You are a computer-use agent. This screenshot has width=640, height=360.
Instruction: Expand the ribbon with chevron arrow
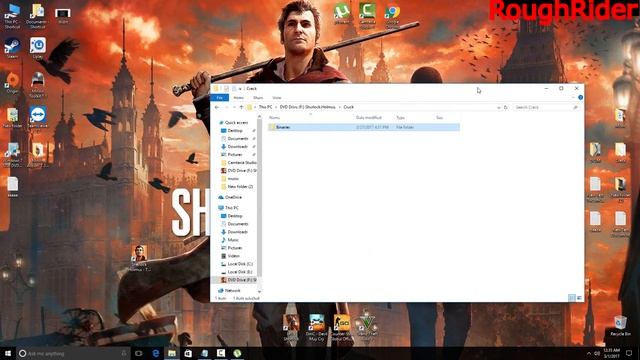pyautogui.click(x=573, y=98)
